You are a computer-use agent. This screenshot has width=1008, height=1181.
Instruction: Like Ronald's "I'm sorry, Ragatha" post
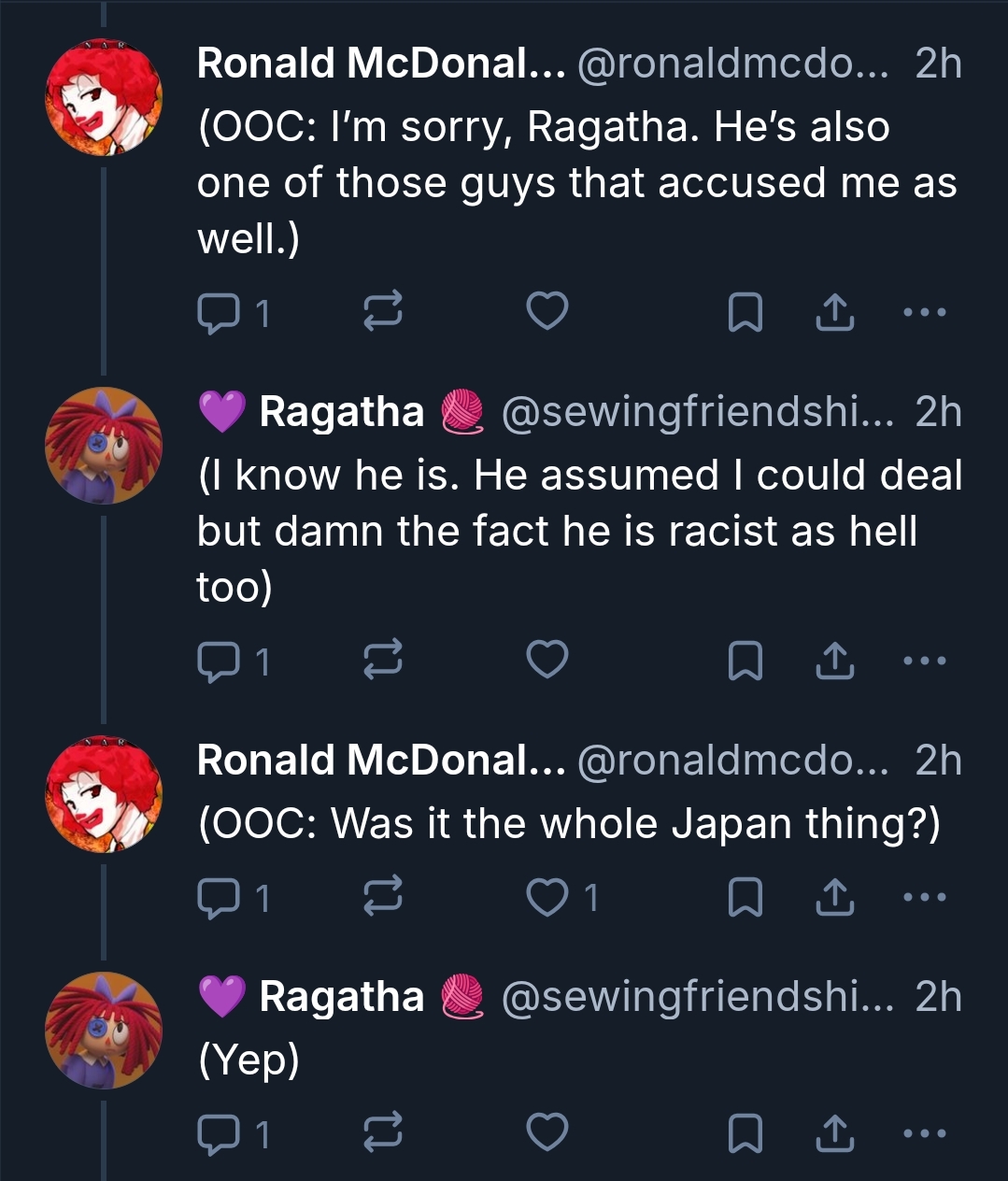point(547,312)
